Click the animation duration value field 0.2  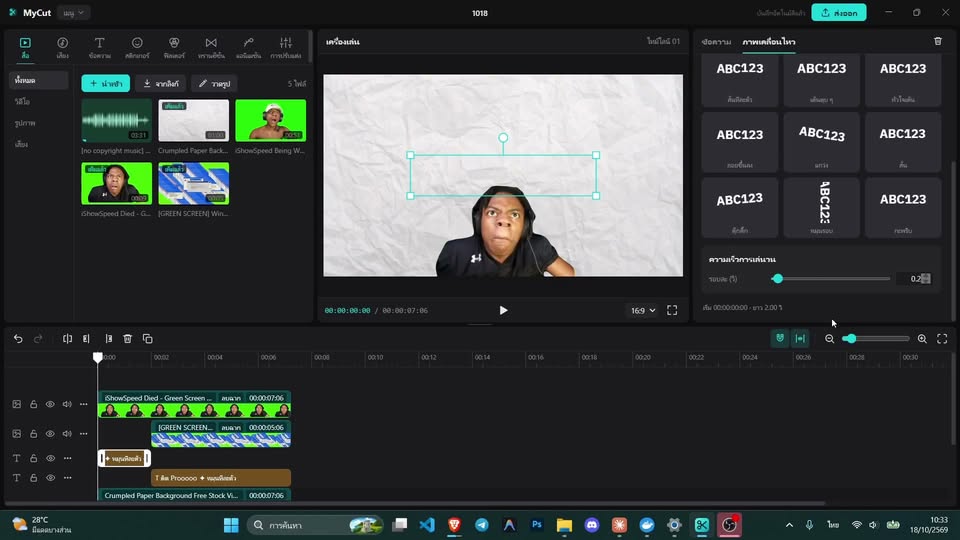pos(910,279)
